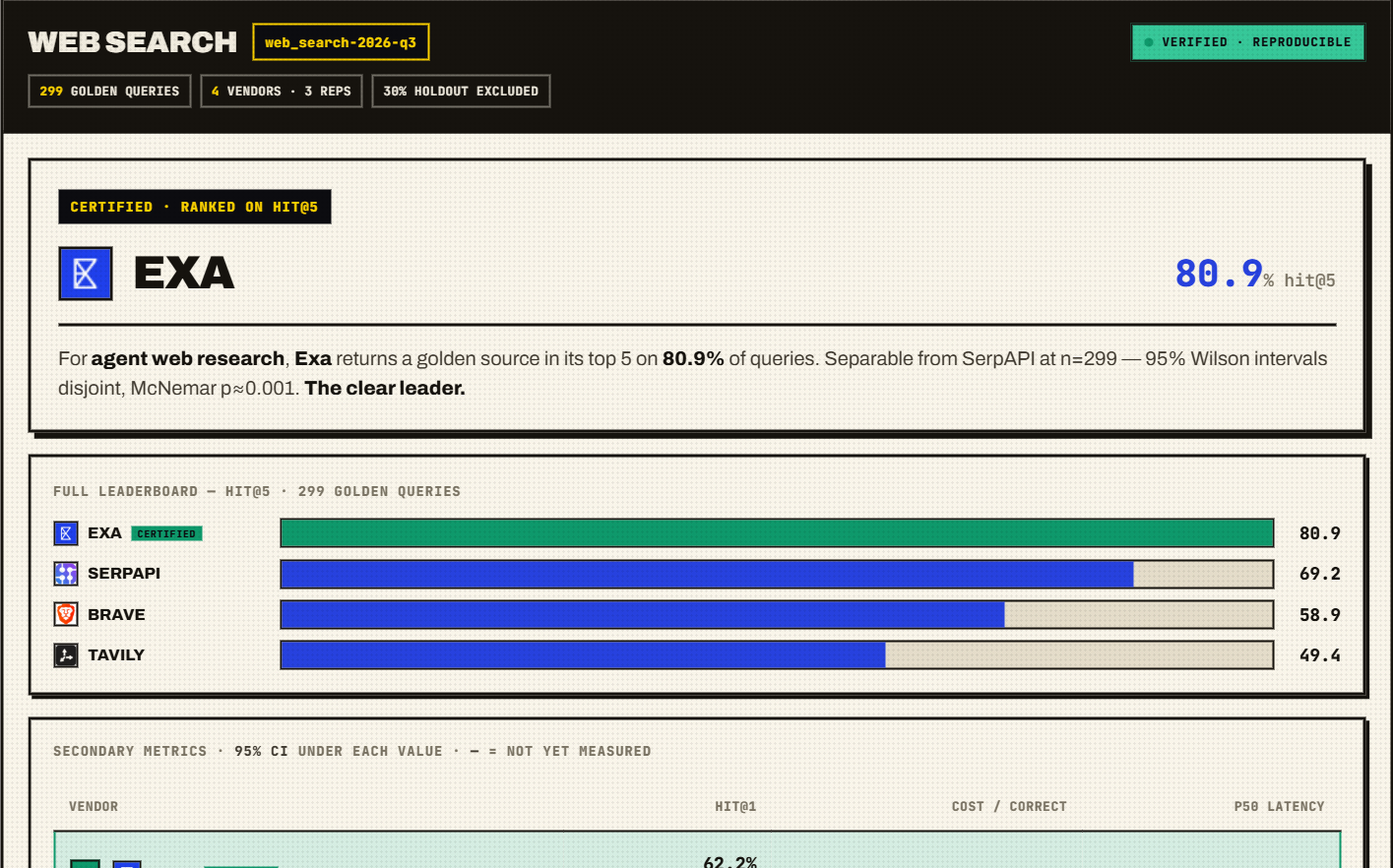The width and height of the screenshot is (1393, 868).
Task: Click the 80.9 leaderboard value
Action: [x=1320, y=533]
